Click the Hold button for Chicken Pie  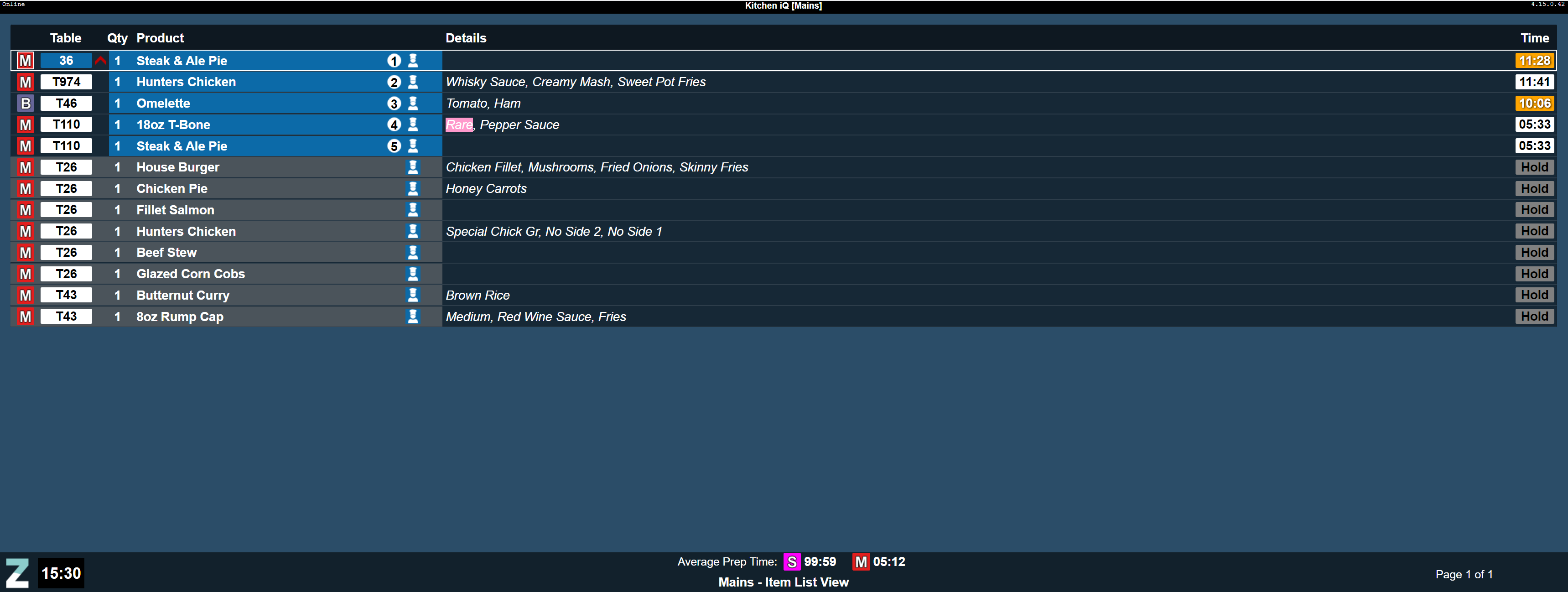point(1533,189)
